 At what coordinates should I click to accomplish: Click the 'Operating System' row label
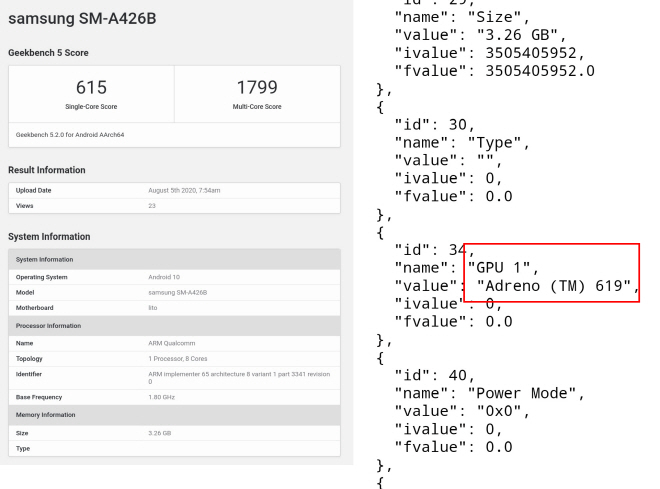(42, 277)
